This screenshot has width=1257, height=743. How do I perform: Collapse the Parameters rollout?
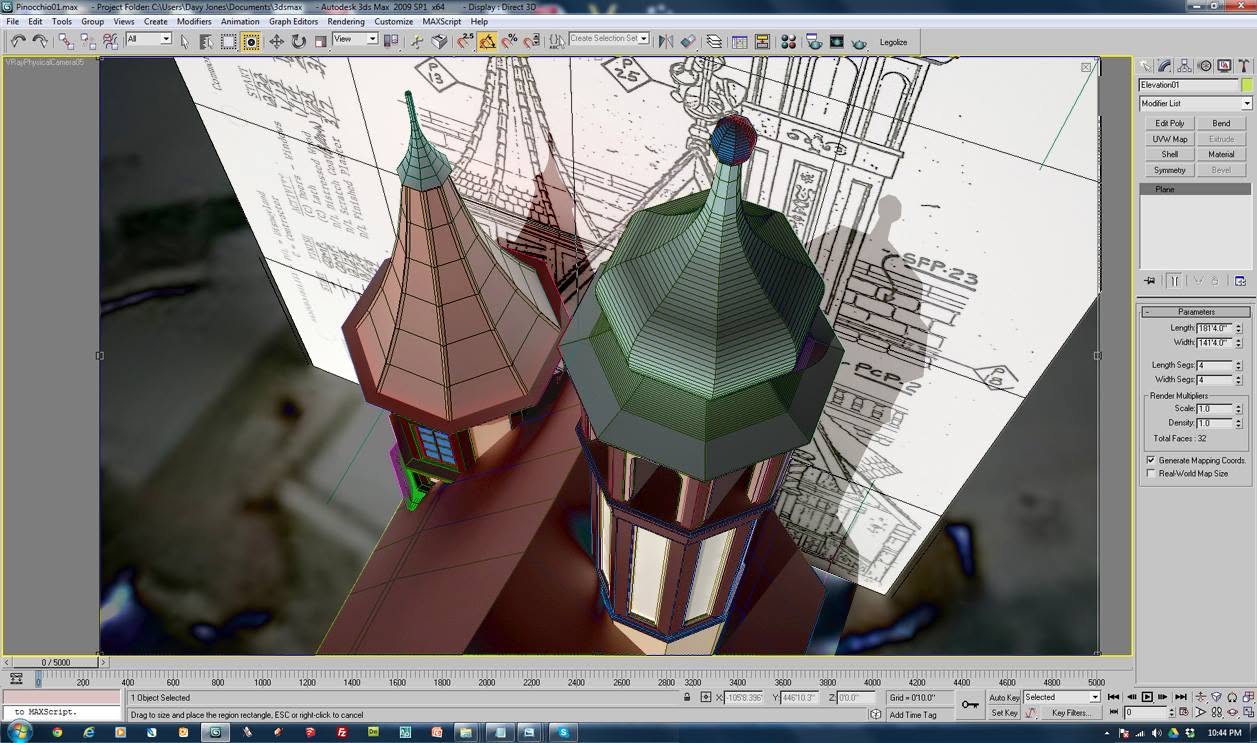coord(1195,312)
